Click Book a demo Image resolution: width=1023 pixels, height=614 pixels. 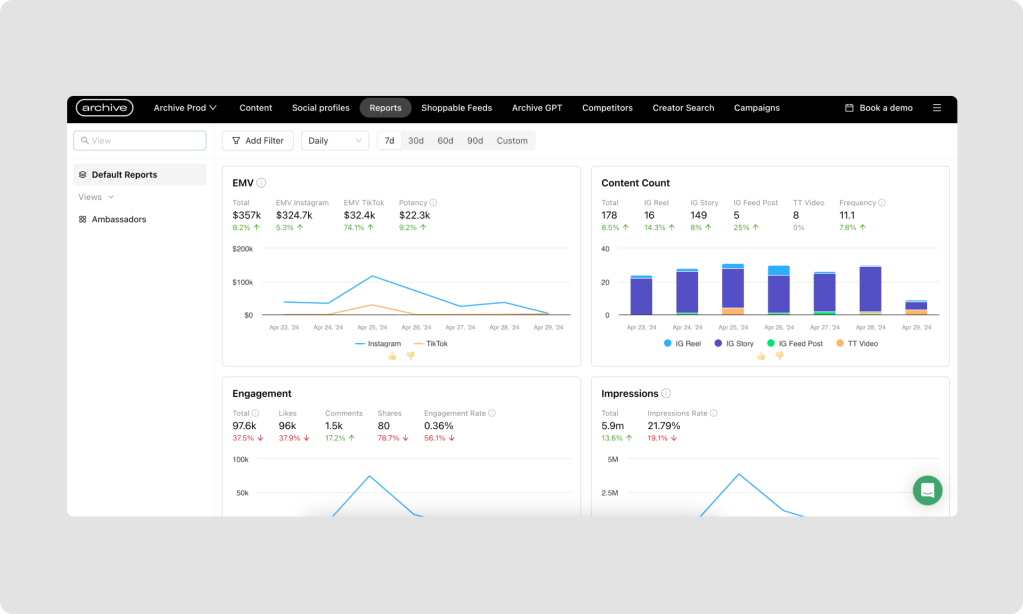coord(879,108)
